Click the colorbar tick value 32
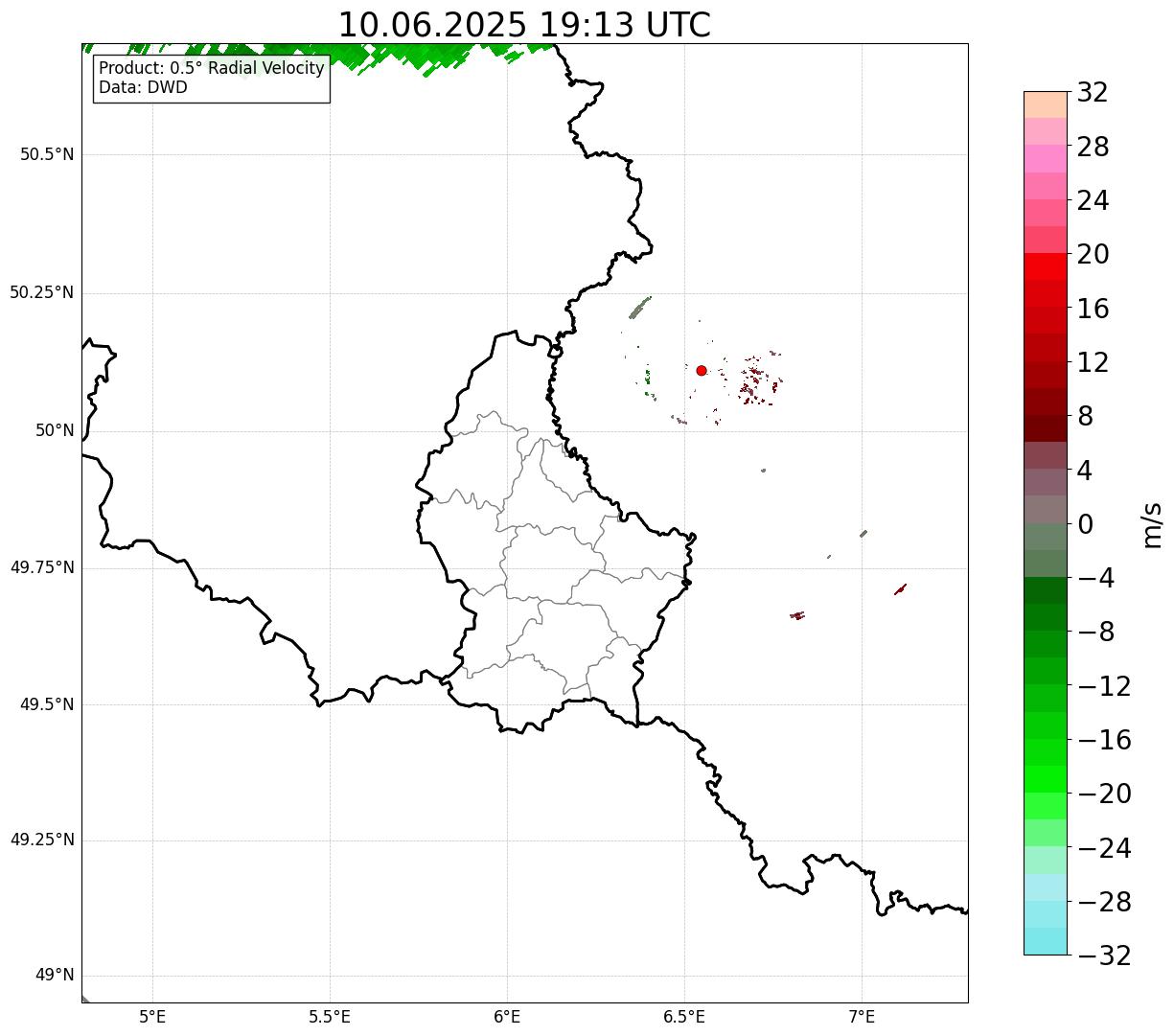Image resolution: width=1174 pixels, height=1036 pixels. tap(1093, 92)
